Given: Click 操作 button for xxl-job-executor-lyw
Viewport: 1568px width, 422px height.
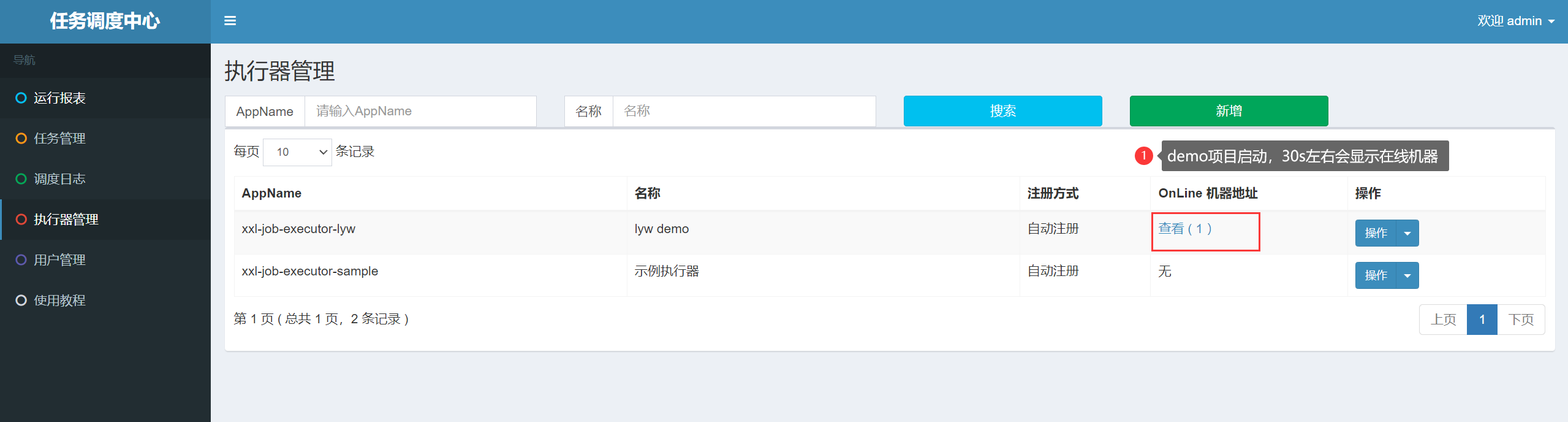Looking at the screenshot, I should click(1376, 233).
